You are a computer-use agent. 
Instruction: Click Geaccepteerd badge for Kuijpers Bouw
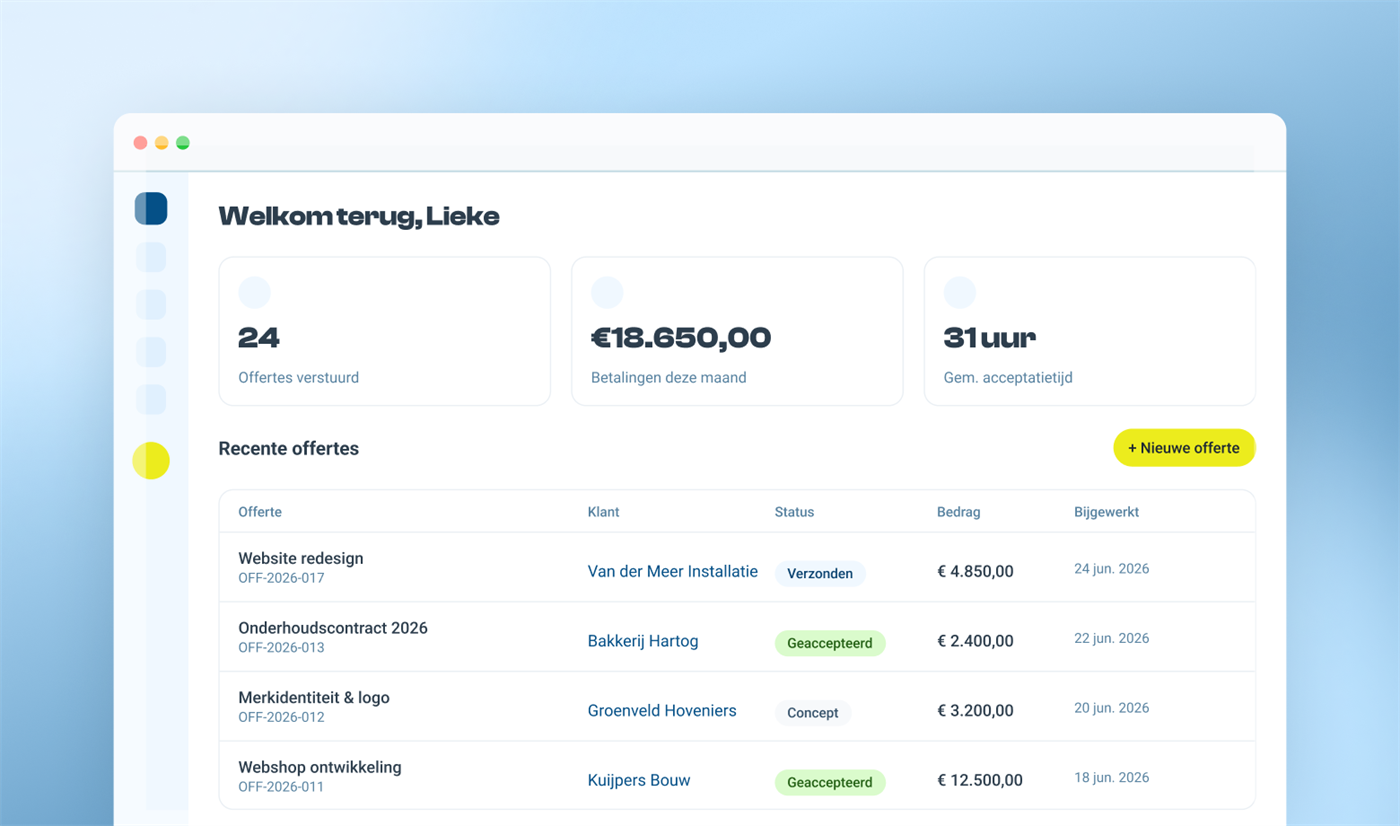pos(830,782)
